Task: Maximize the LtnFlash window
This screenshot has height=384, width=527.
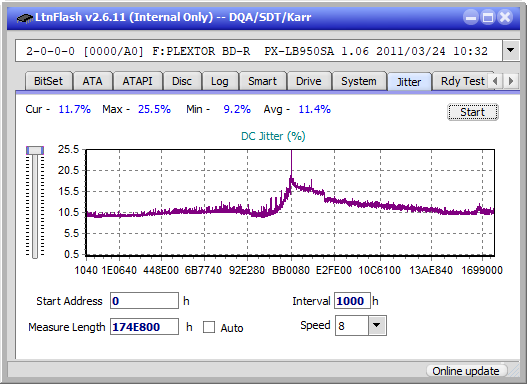Action: coord(488,17)
